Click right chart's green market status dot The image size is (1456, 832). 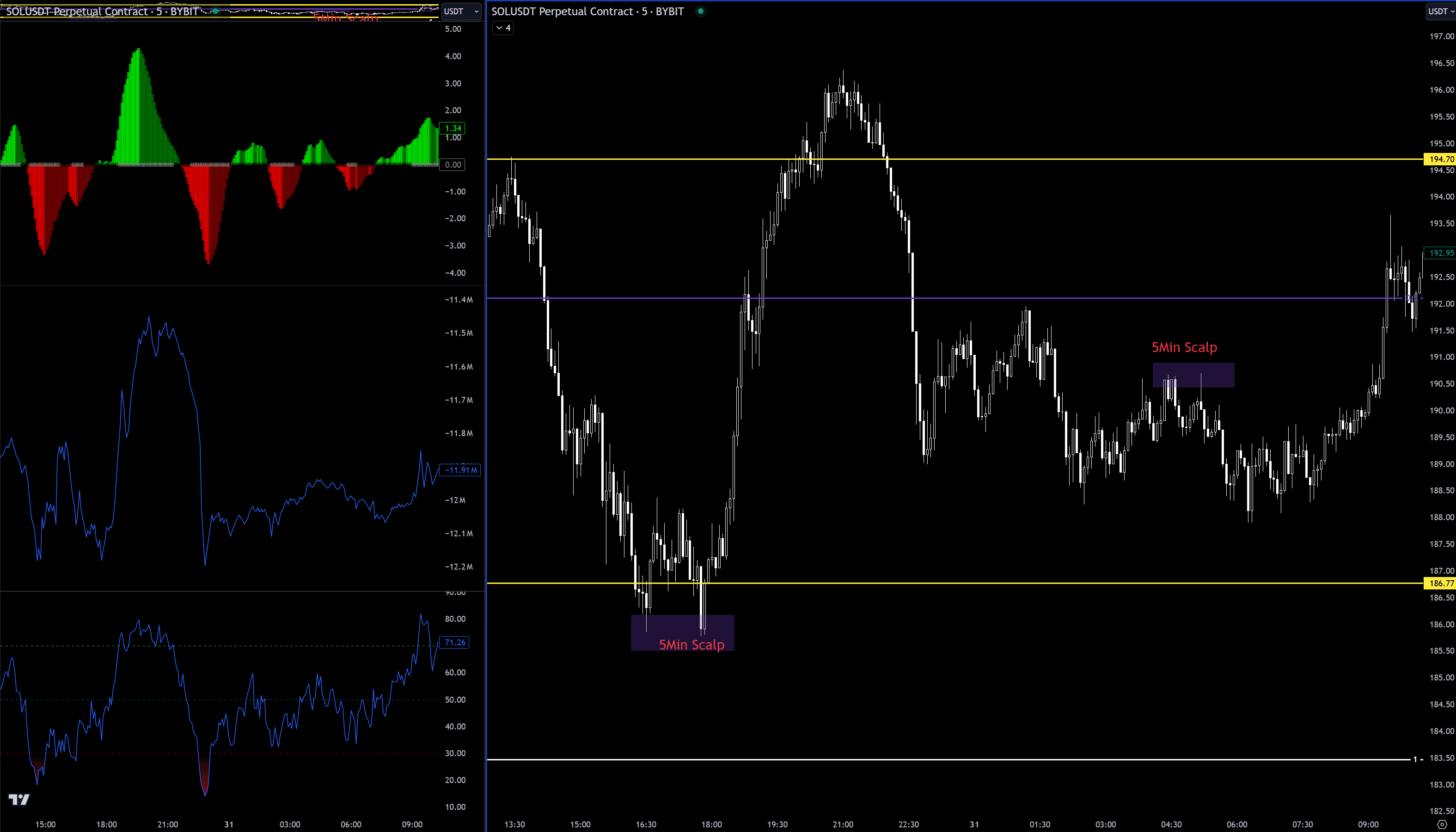point(700,12)
